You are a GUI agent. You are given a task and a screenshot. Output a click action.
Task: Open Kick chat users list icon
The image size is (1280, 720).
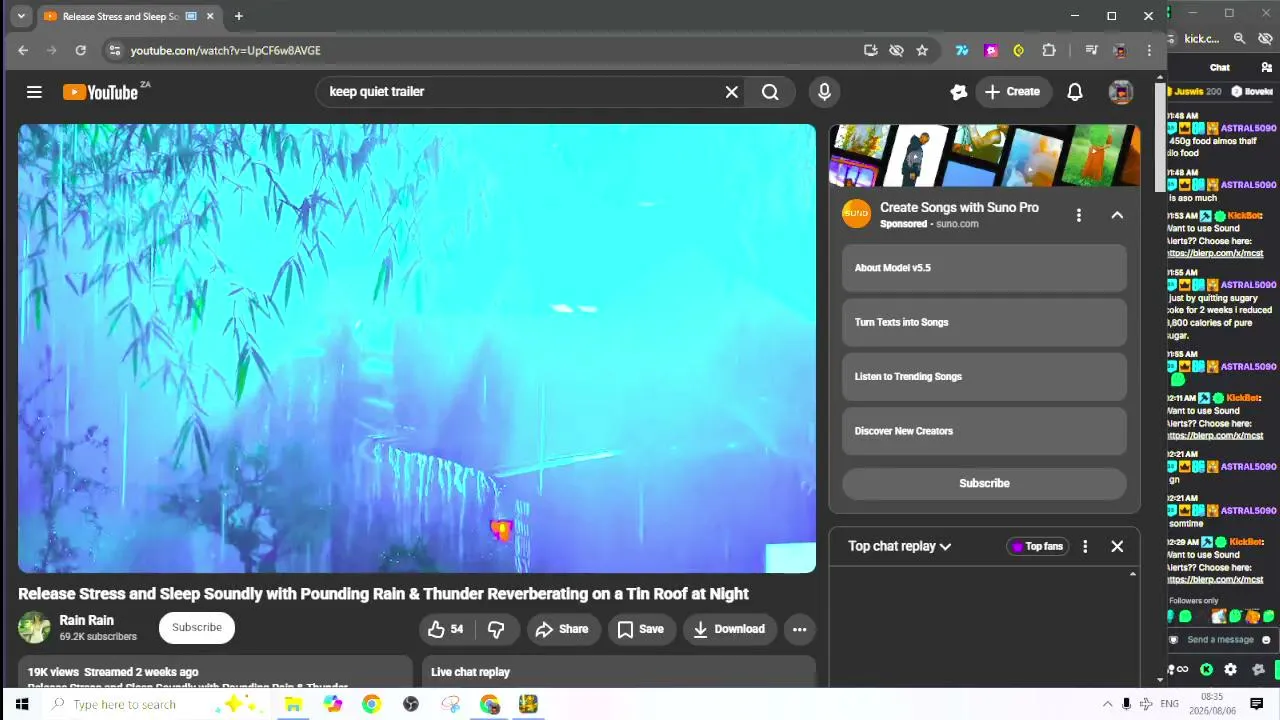(x=1266, y=67)
